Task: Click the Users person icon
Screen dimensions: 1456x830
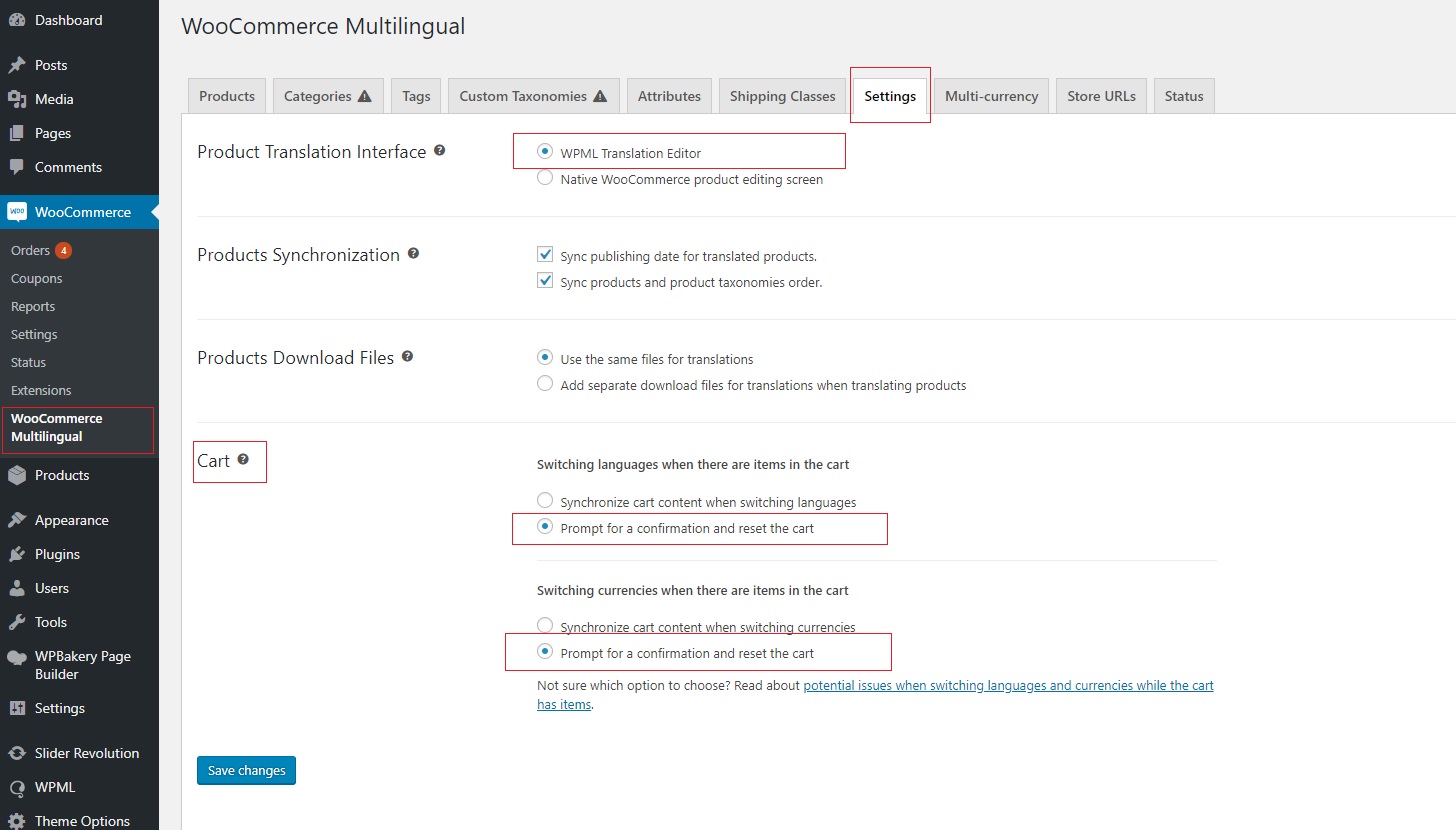Action: (x=17, y=588)
